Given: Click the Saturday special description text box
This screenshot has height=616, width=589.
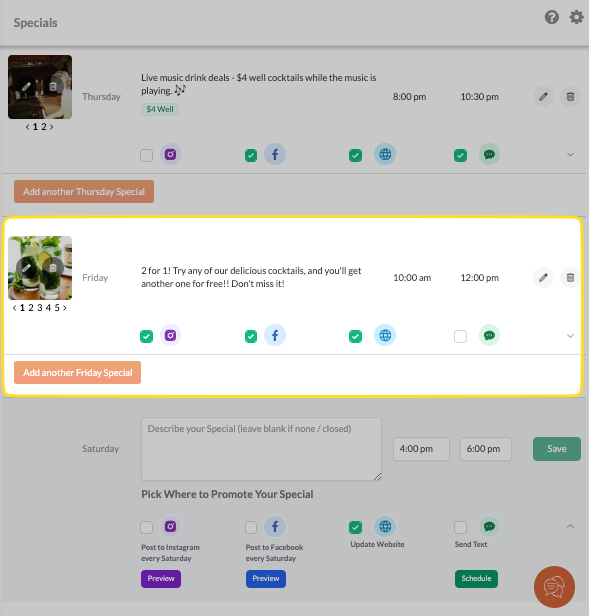Looking at the screenshot, I should pyautogui.click(x=261, y=449).
